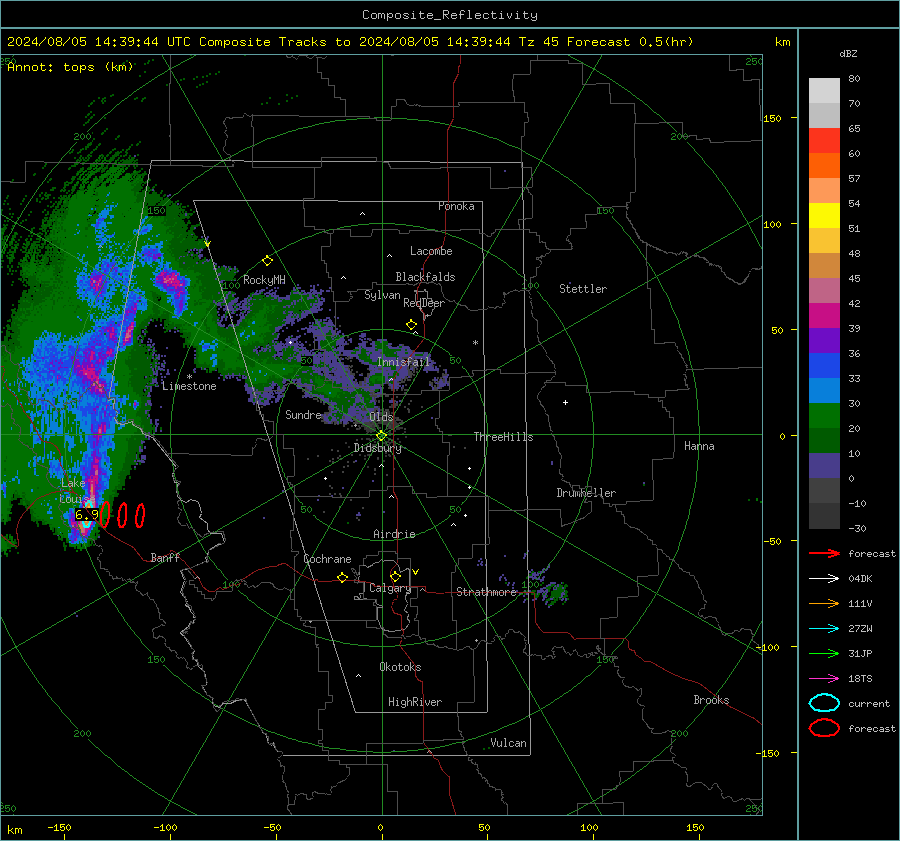Select the Okotoks map label

pos(400,667)
